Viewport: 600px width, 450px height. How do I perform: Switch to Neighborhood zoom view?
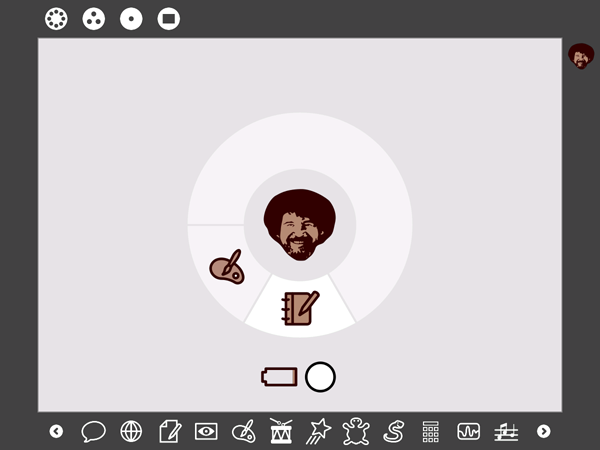(56, 19)
